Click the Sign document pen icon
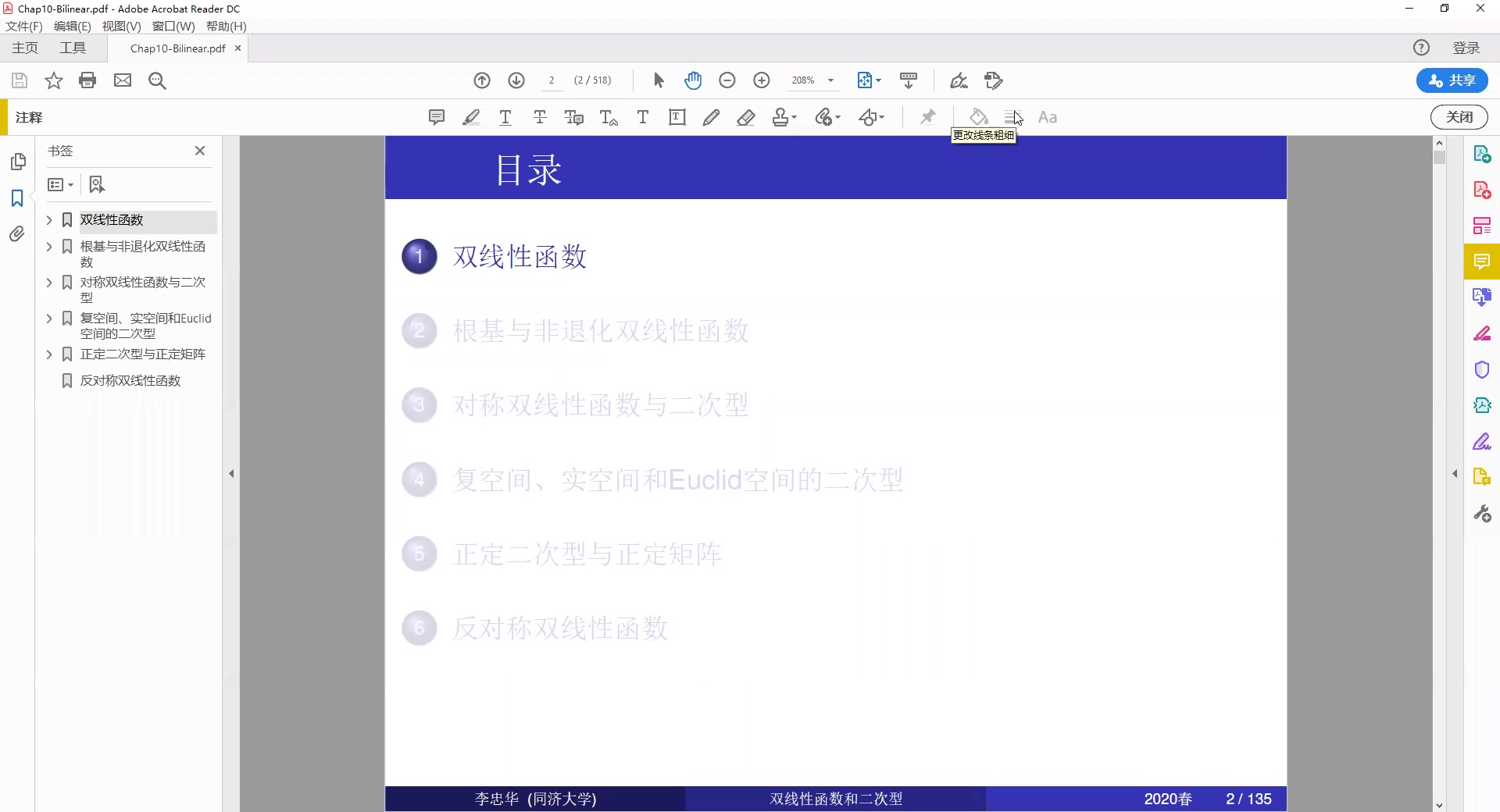 click(959, 80)
